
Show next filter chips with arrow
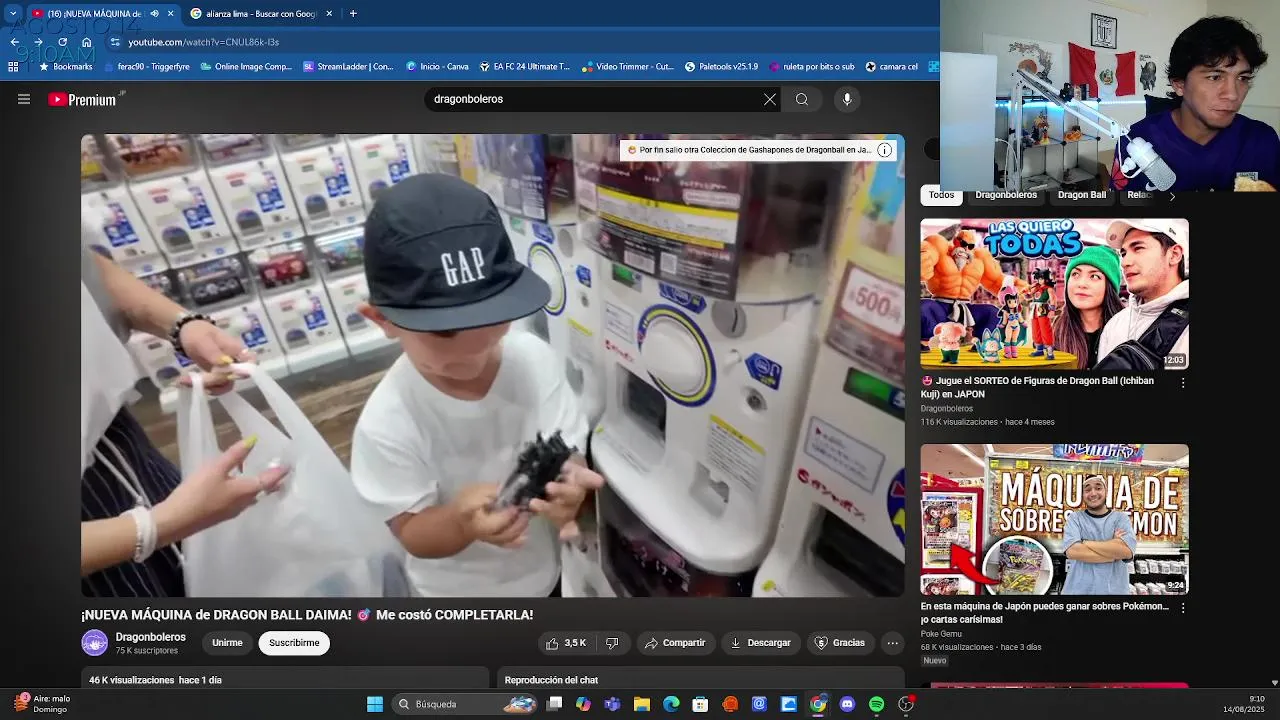(x=1172, y=196)
